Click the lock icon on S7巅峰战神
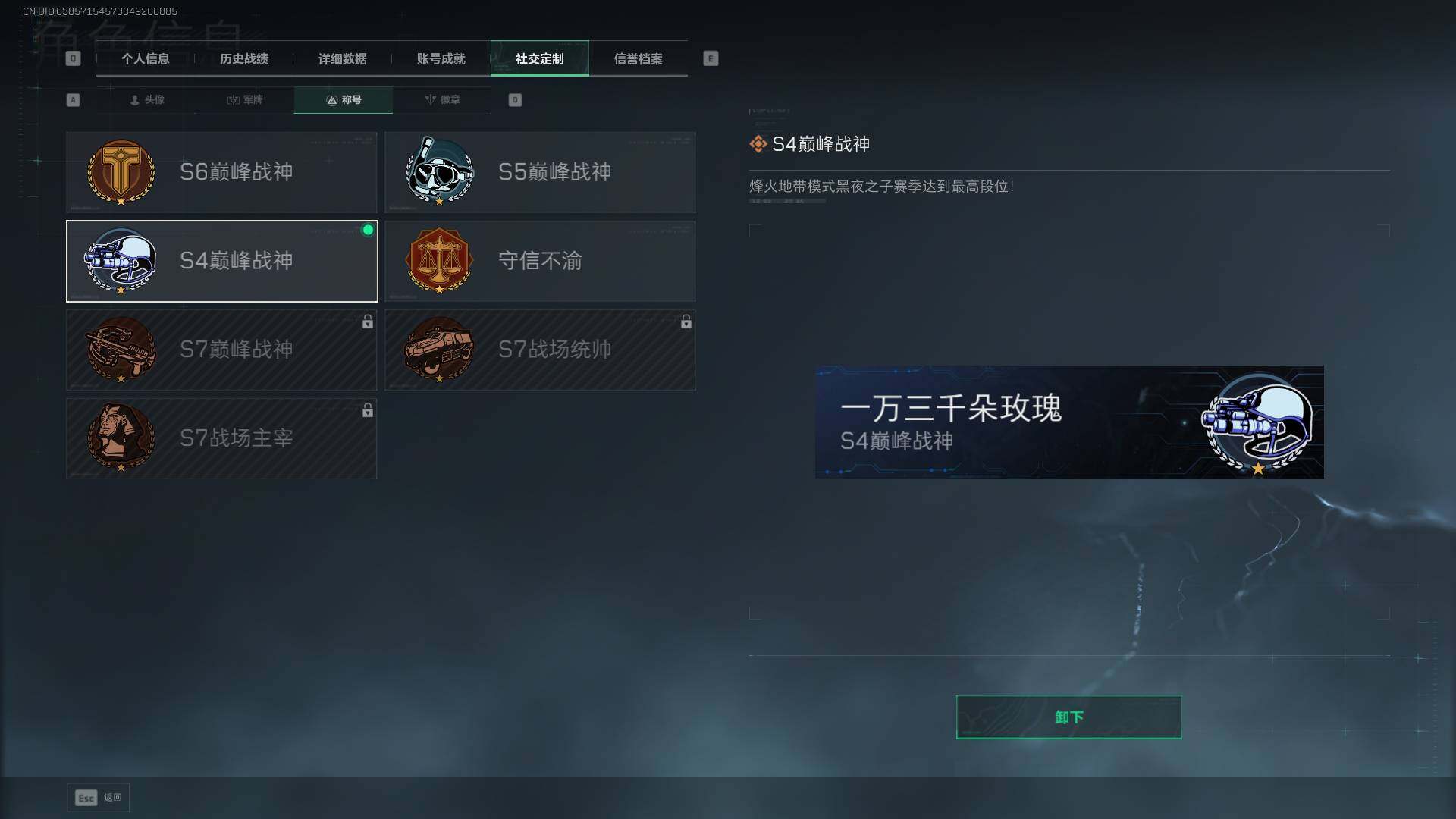1456x819 pixels. click(367, 322)
